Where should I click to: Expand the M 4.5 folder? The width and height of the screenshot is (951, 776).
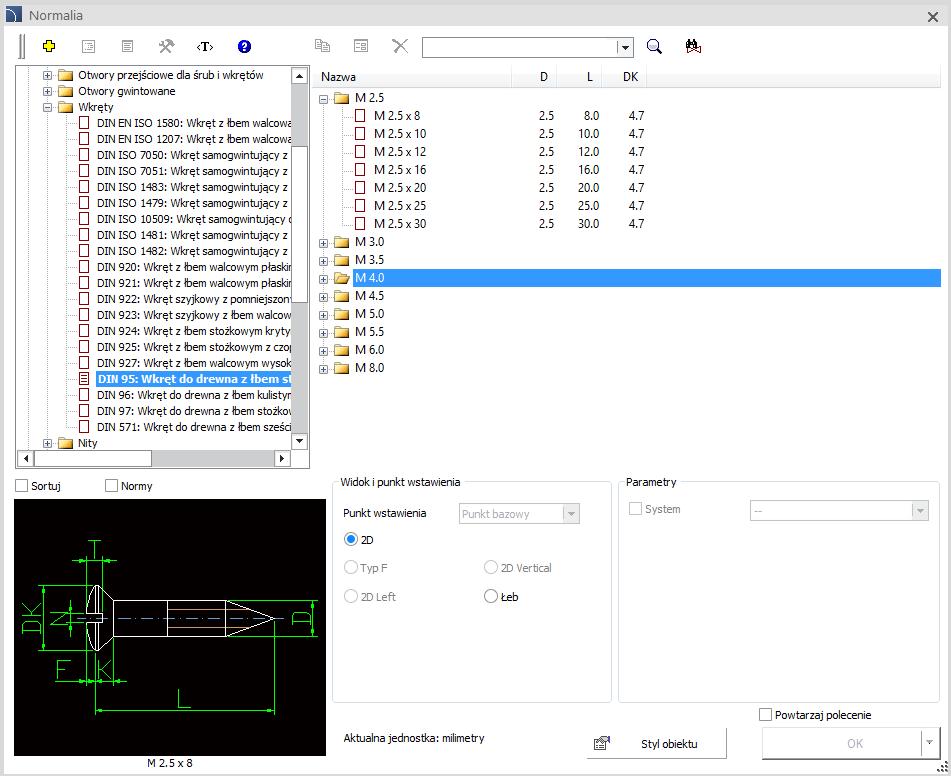323,297
